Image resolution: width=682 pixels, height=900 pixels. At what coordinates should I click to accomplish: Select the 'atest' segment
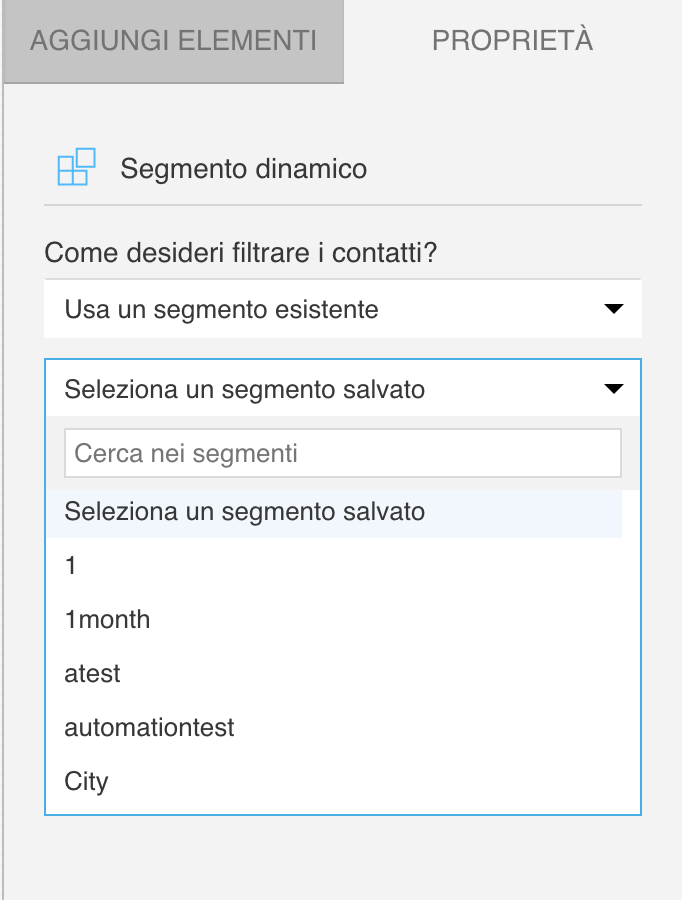pos(334,673)
